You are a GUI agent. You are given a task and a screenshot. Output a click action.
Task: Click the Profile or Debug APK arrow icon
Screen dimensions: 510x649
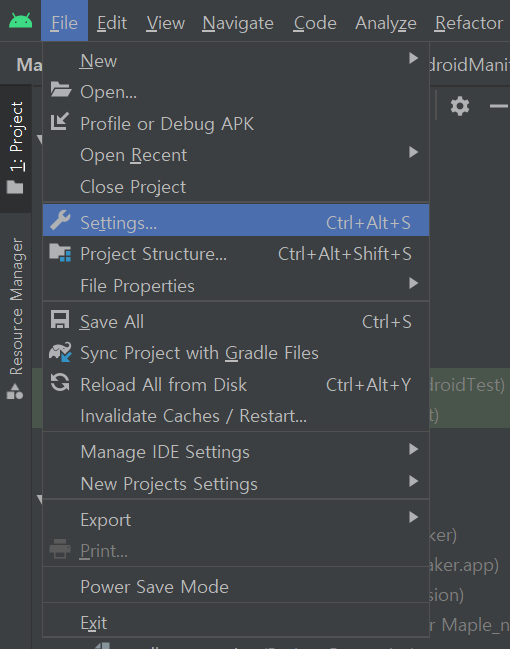pos(60,121)
